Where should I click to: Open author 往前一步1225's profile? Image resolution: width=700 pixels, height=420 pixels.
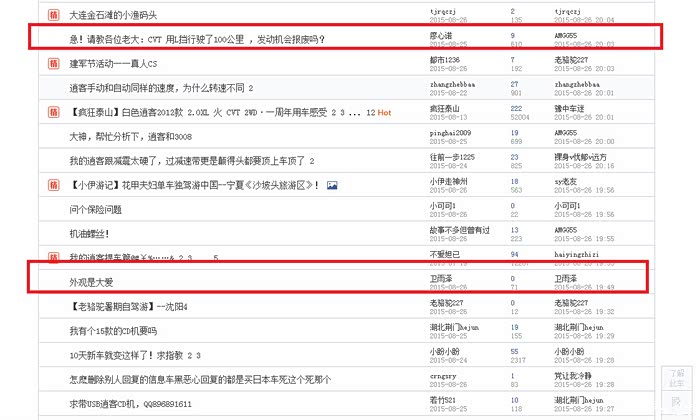tap(452, 157)
